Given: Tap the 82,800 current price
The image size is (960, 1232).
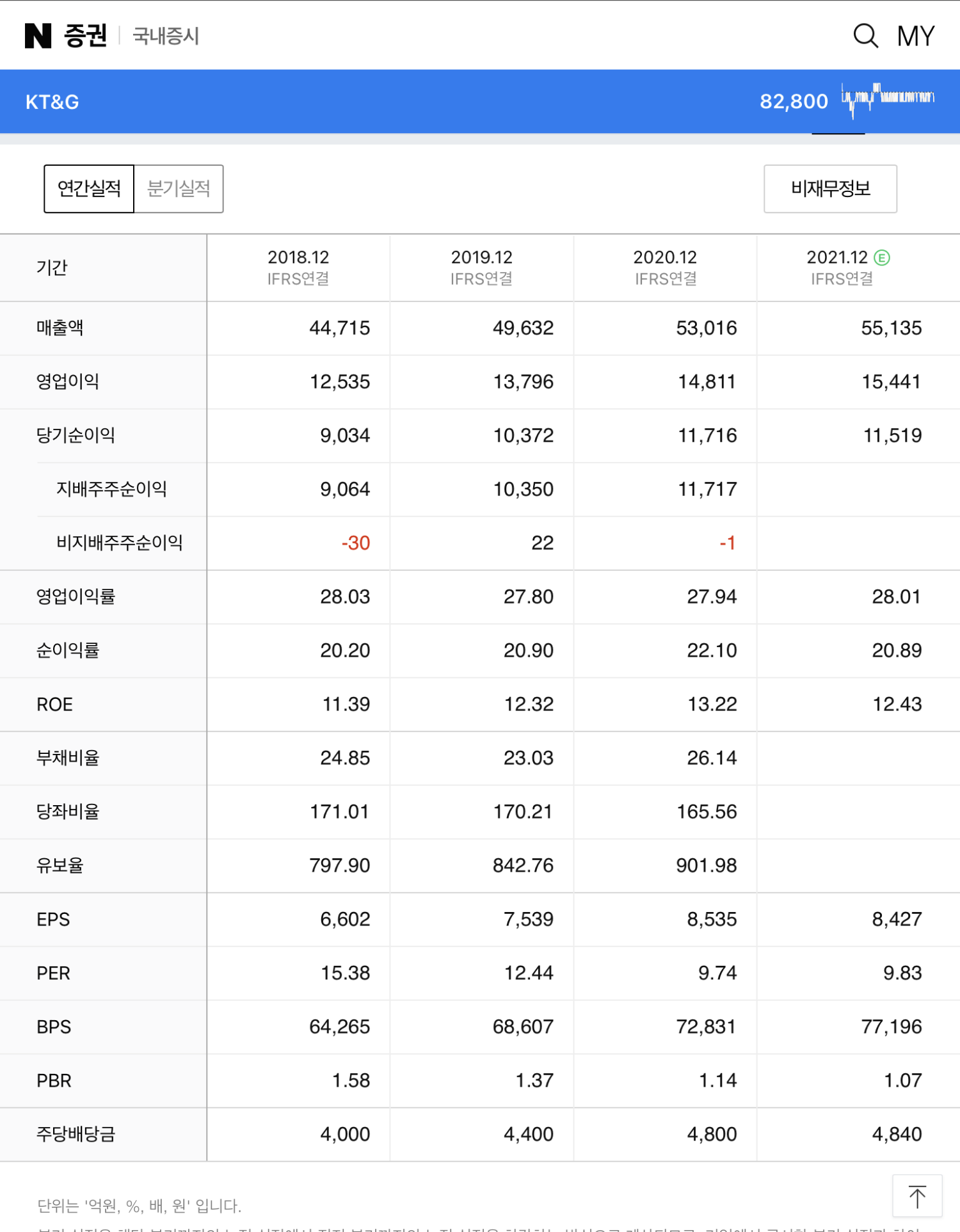Looking at the screenshot, I should click(x=794, y=101).
